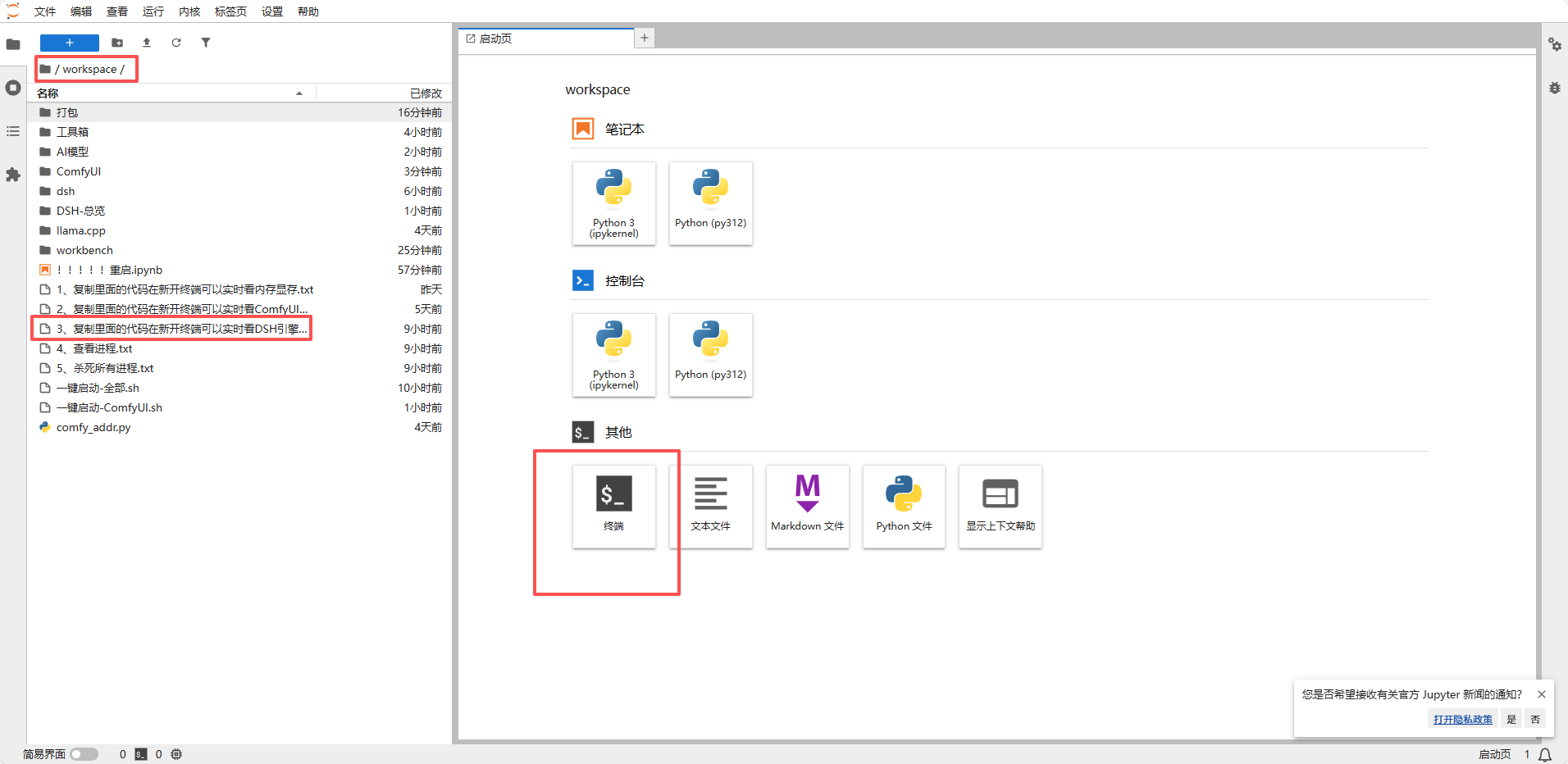The image size is (1568, 764).
Task: Select the 一键启动-全部.sh file
Action: [x=240, y=388]
